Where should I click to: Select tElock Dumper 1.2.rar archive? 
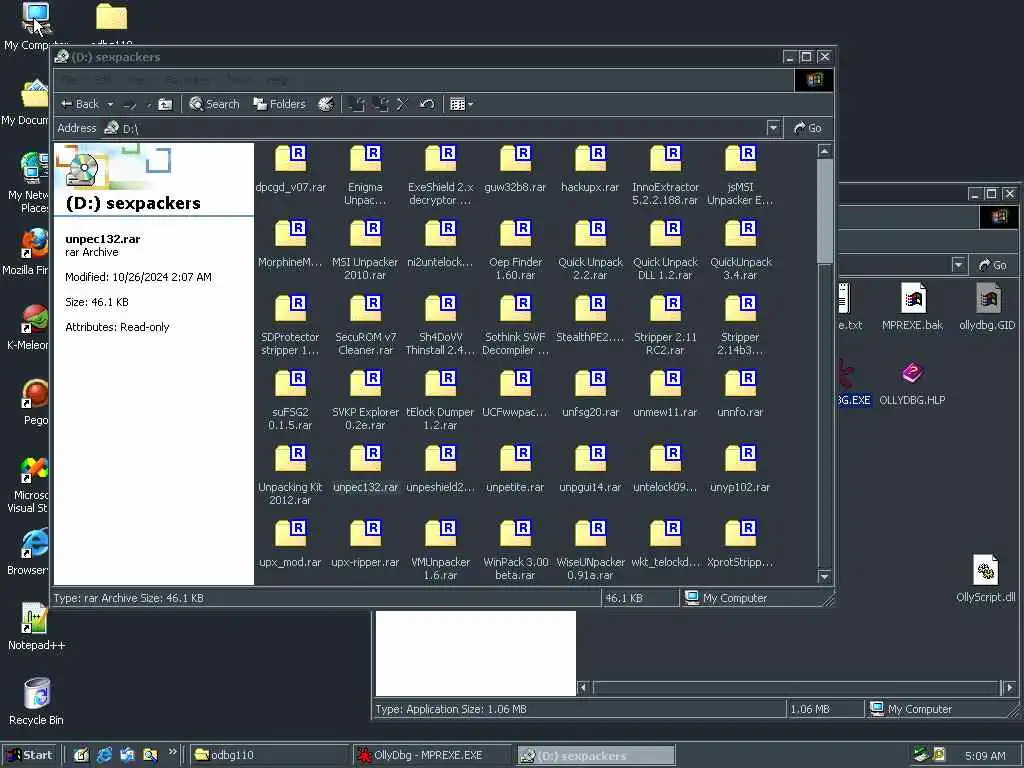pos(440,401)
